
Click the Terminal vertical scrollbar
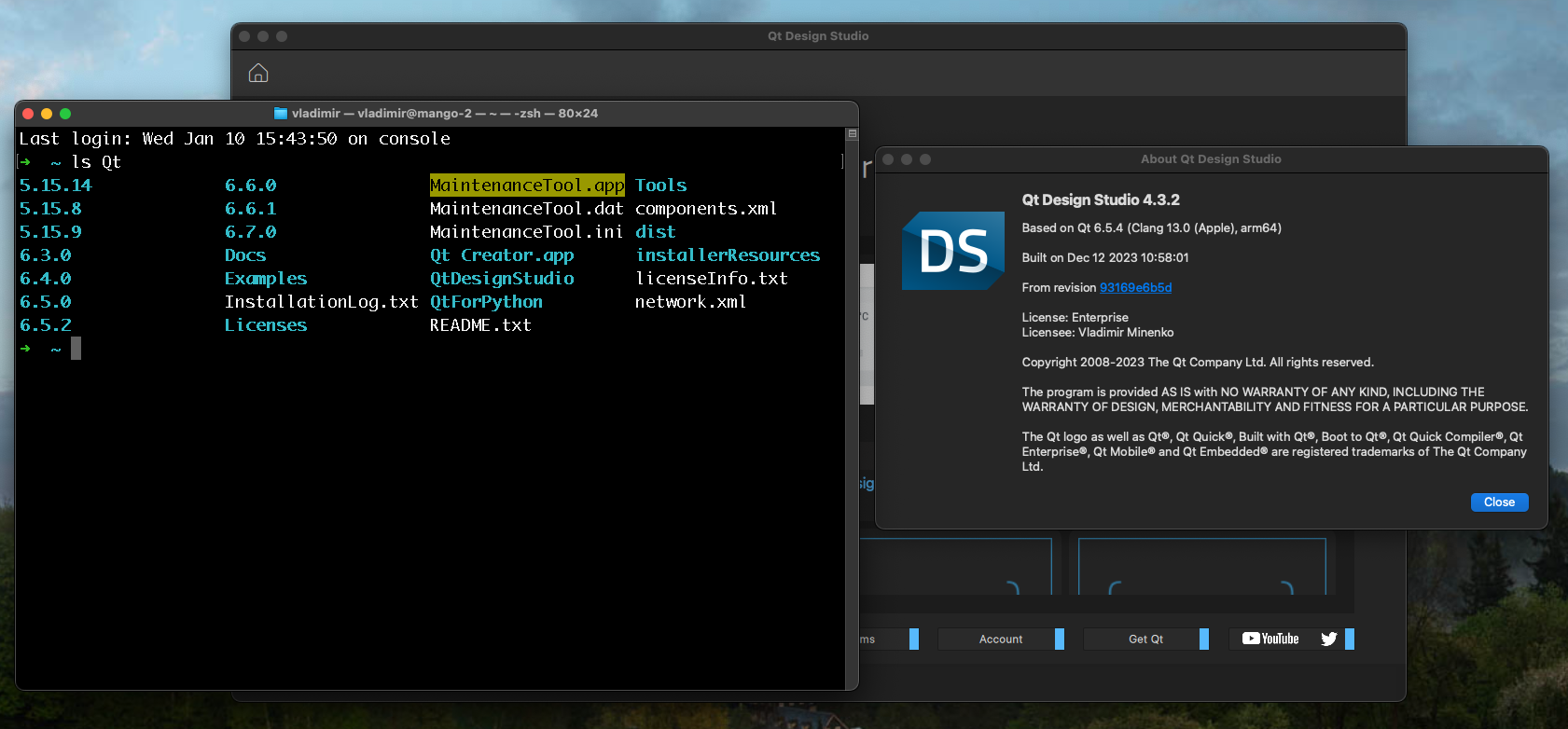852,408
